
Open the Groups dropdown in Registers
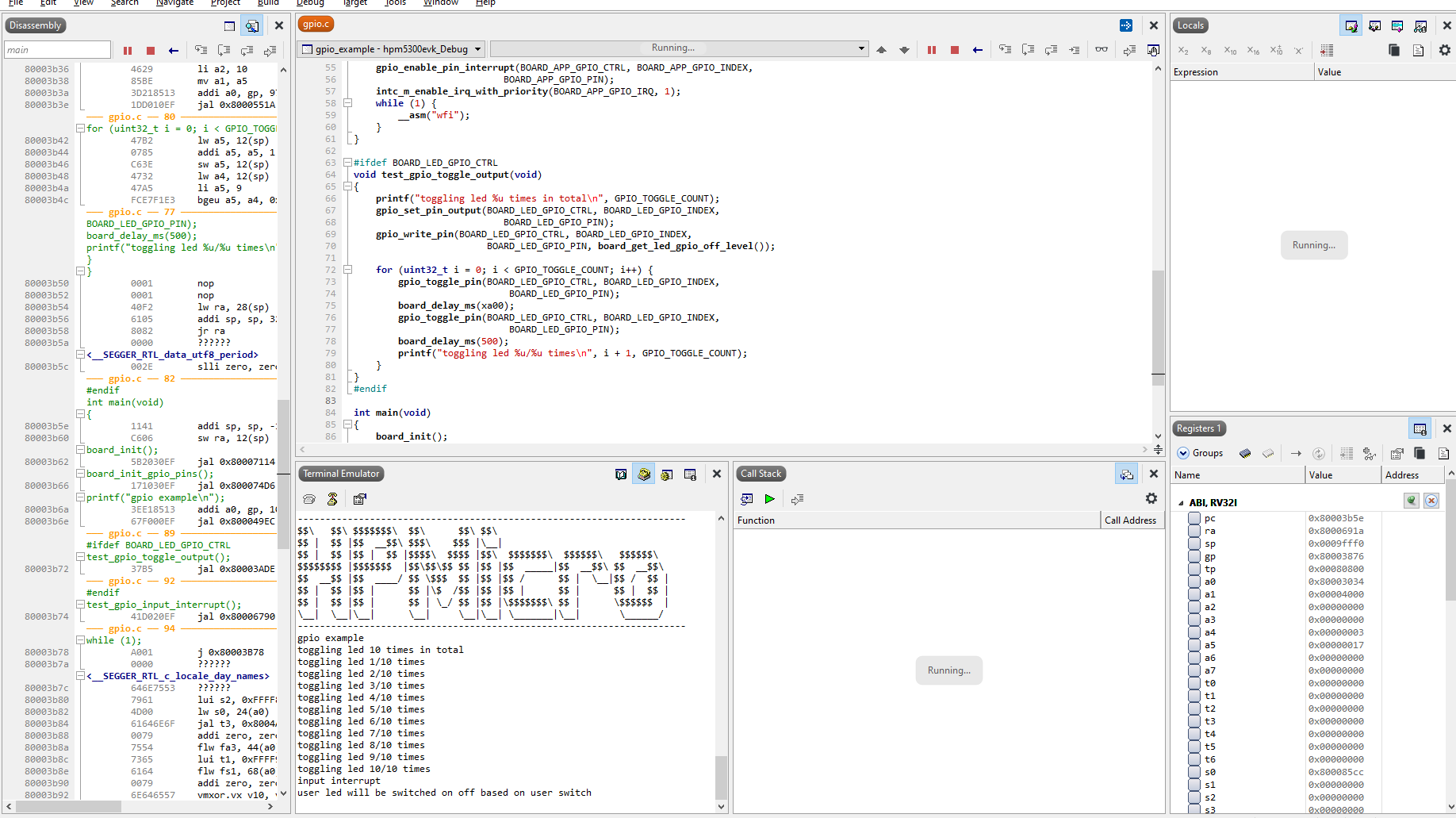tap(1200, 454)
